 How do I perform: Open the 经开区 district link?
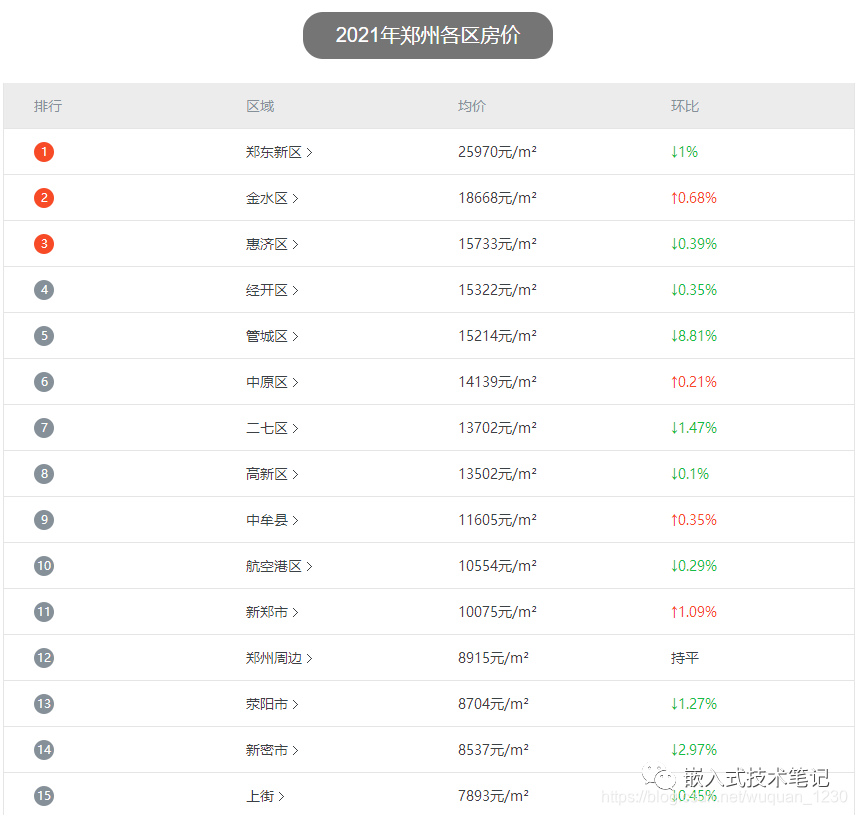pyautogui.click(x=272, y=290)
